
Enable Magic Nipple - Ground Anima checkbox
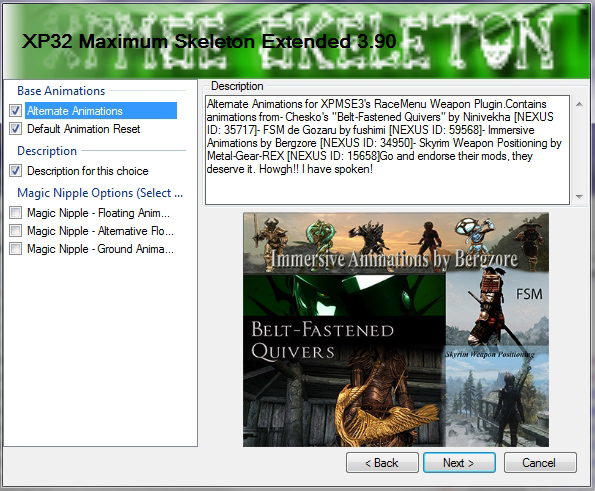coord(16,249)
